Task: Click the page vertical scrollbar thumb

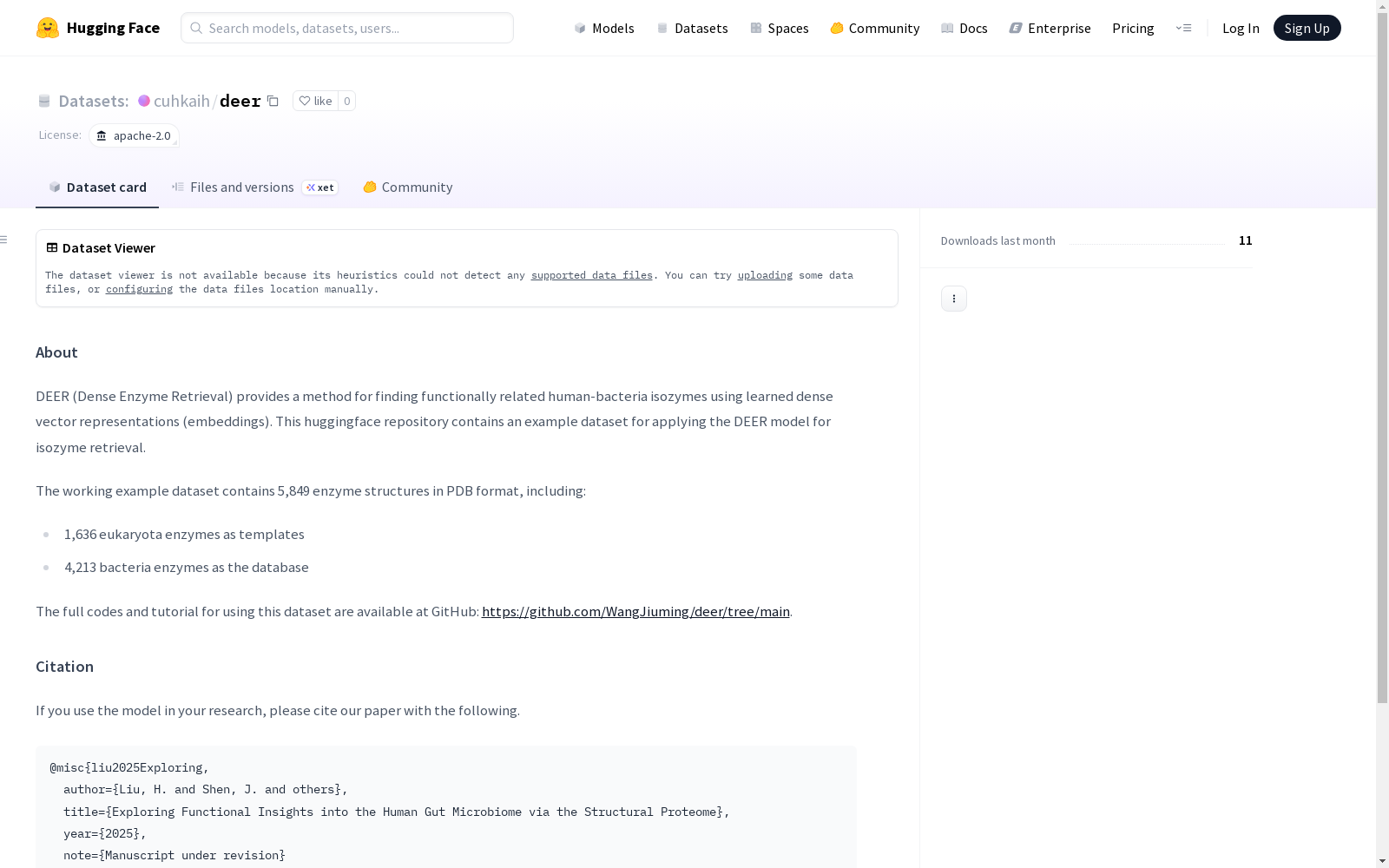Action: (x=1383, y=358)
